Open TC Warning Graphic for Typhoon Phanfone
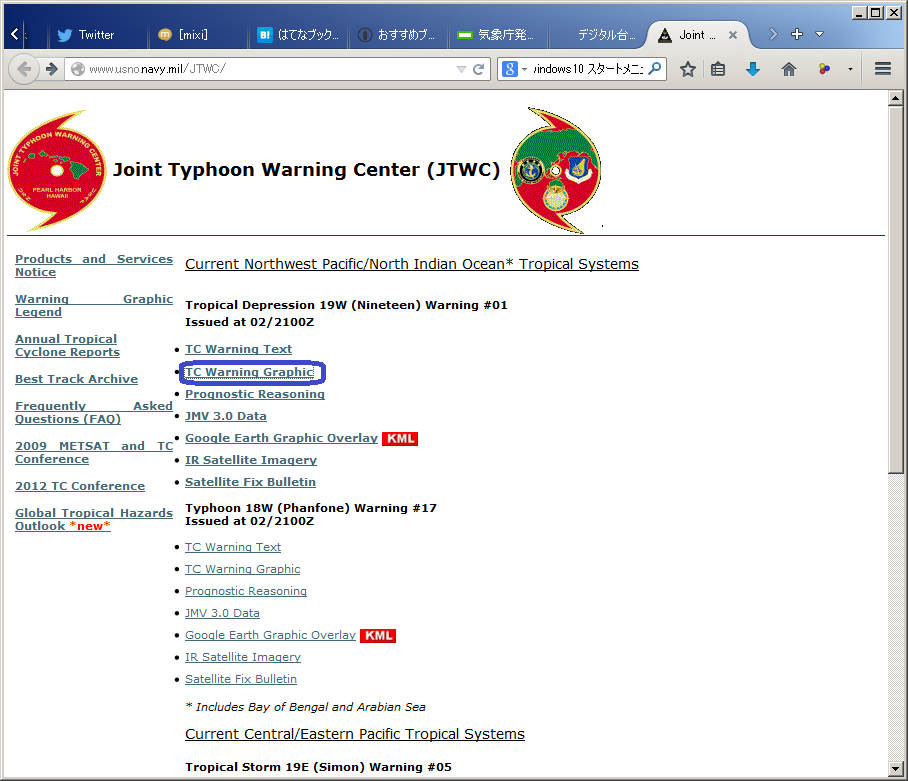This screenshot has width=908, height=781. tap(243, 569)
